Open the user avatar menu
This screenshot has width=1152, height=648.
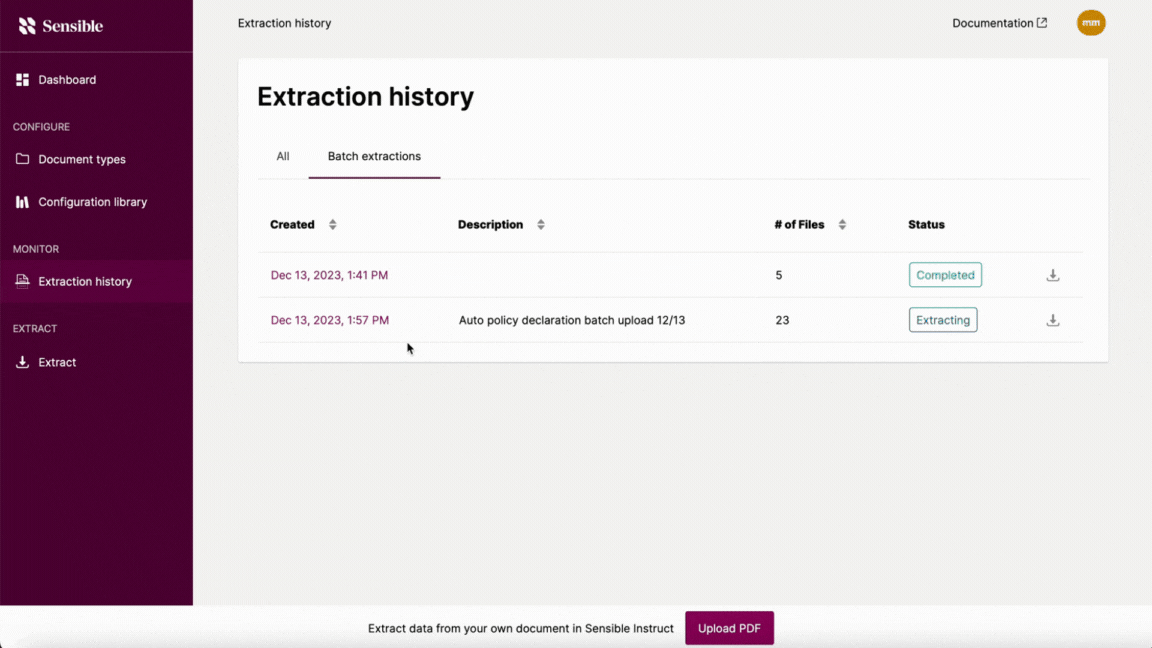[x=1091, y=23]
